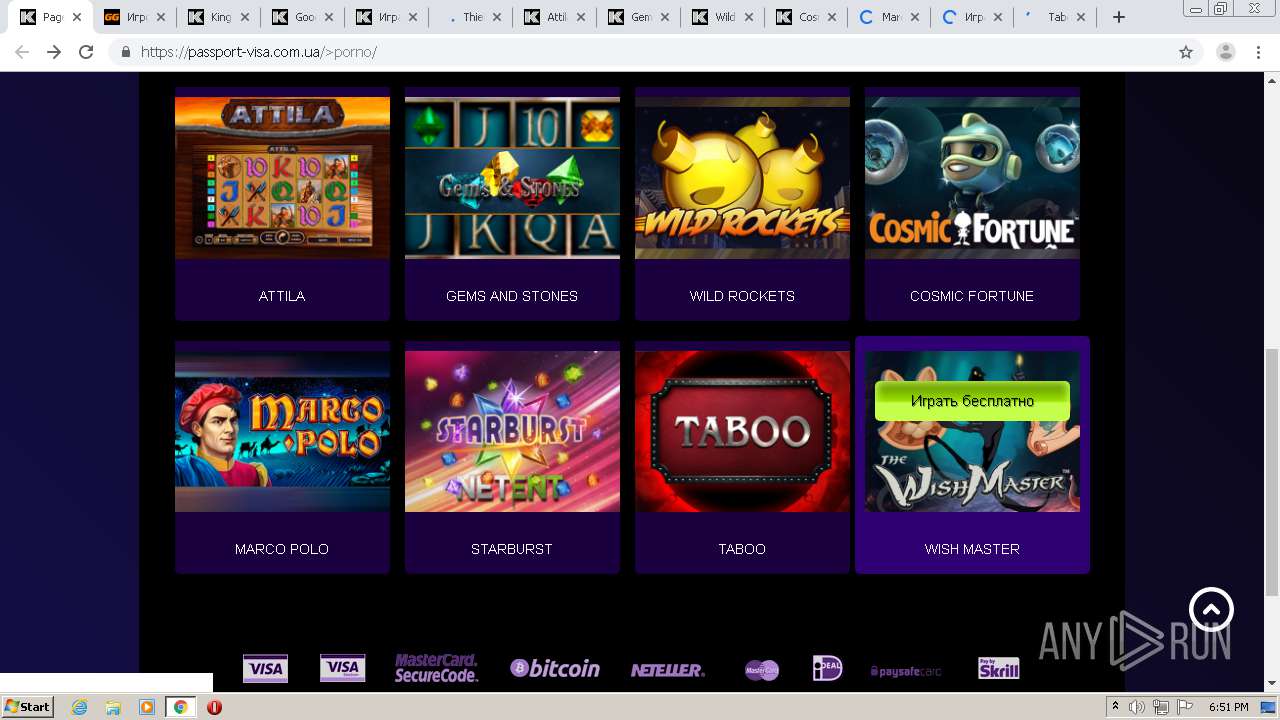Click the red Opera-style taskbar icon

click(x=214, y=707)
